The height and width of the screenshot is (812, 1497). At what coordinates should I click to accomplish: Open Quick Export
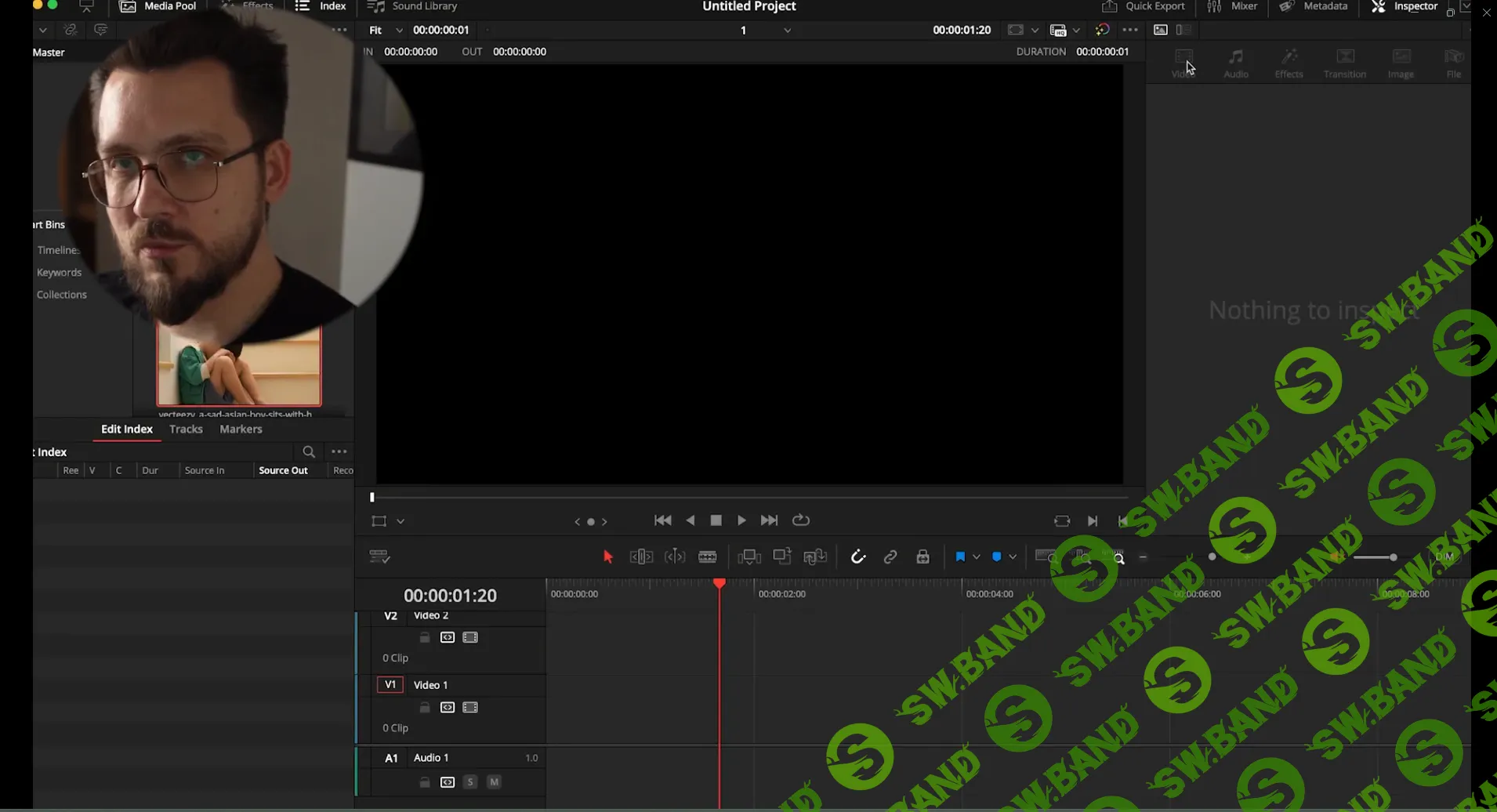[x=1144, y=6]
